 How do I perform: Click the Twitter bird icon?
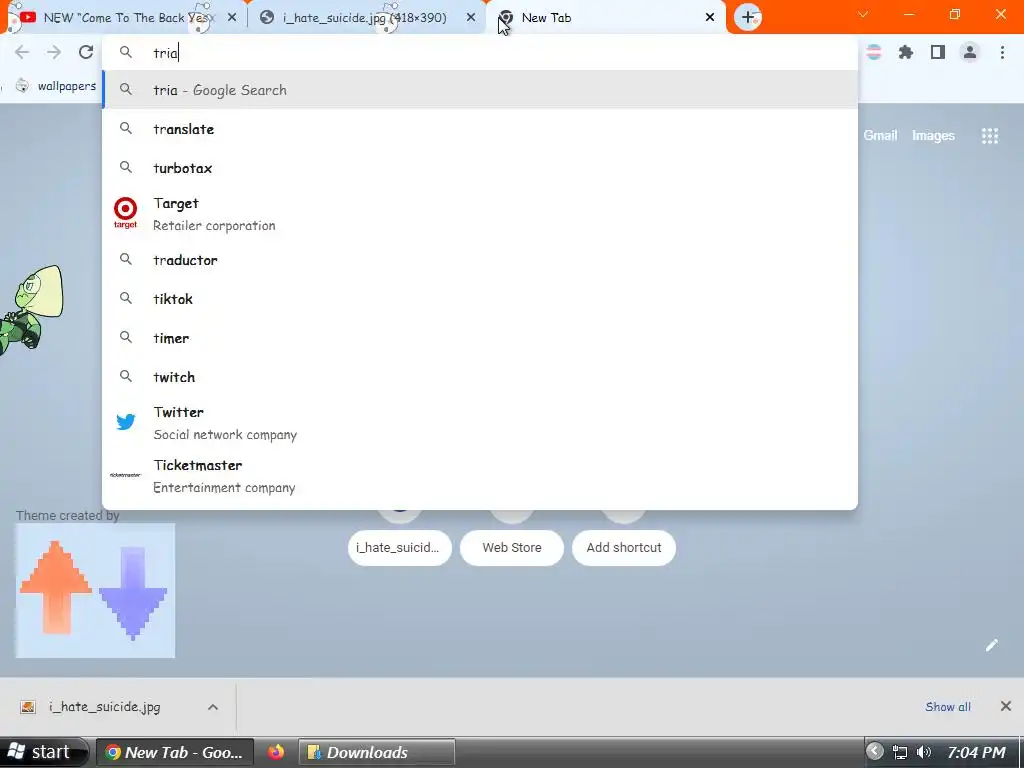click(125, 422)
